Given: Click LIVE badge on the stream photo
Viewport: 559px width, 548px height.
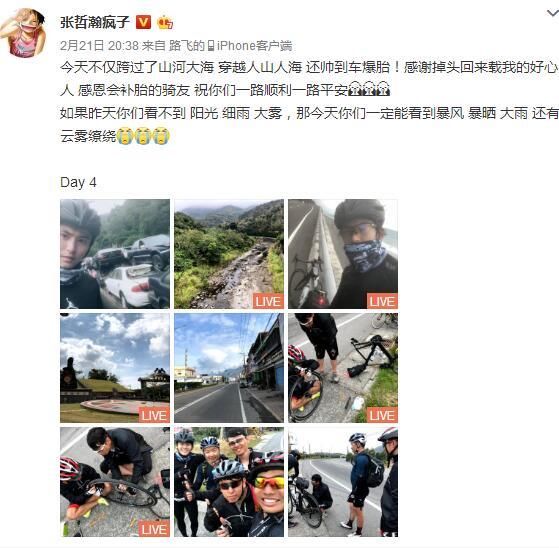Looking at the screenshot, I should pyautogui.click(x=268, y=301).
